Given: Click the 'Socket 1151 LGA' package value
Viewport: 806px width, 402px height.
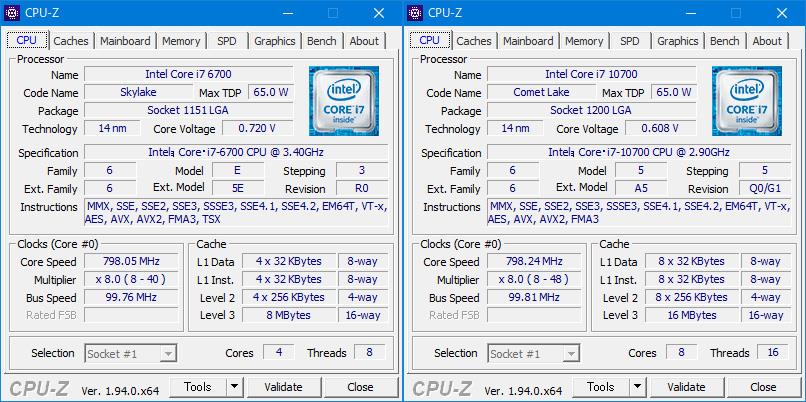Looking at the screenshot, I should click(x=189, y=110).
